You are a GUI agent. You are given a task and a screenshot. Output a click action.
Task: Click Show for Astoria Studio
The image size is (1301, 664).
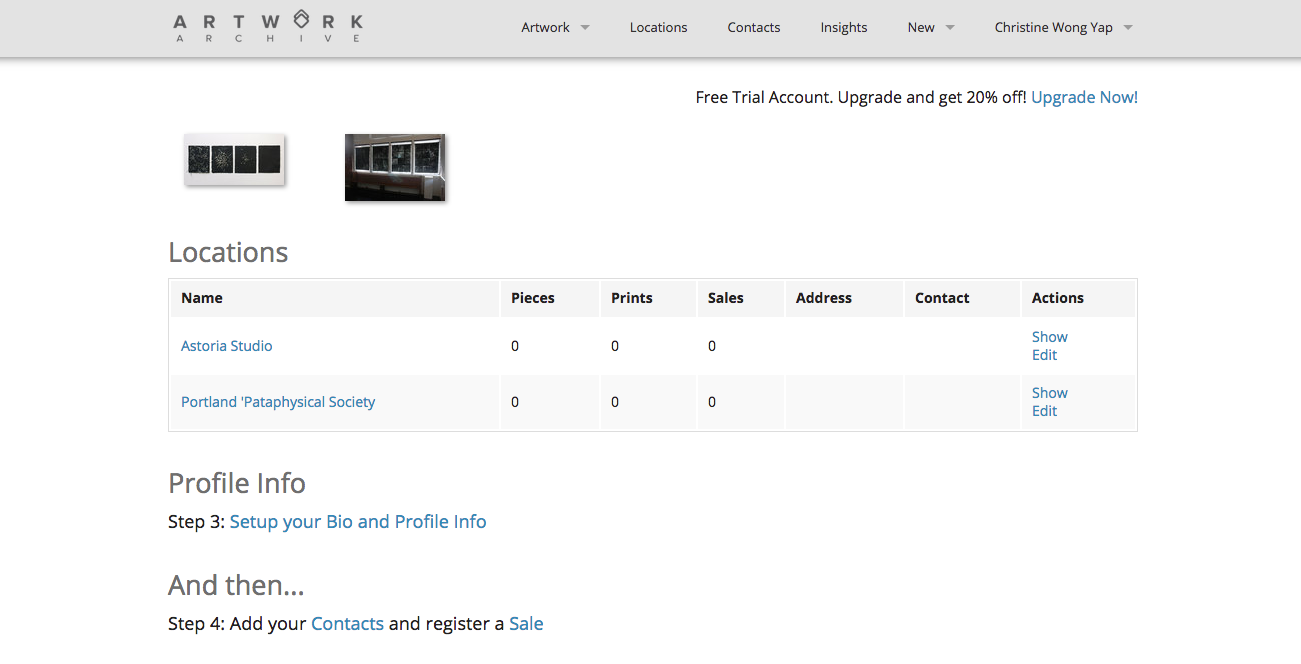[1049, 337]
